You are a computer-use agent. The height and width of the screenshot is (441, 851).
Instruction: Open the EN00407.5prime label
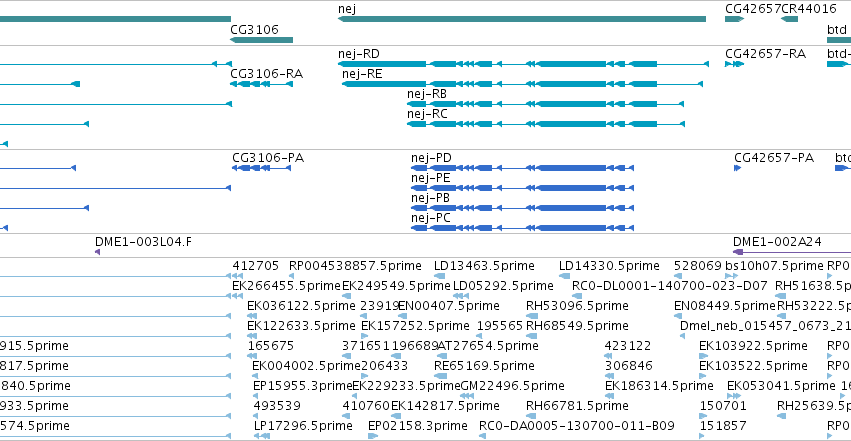pos(449,306)
